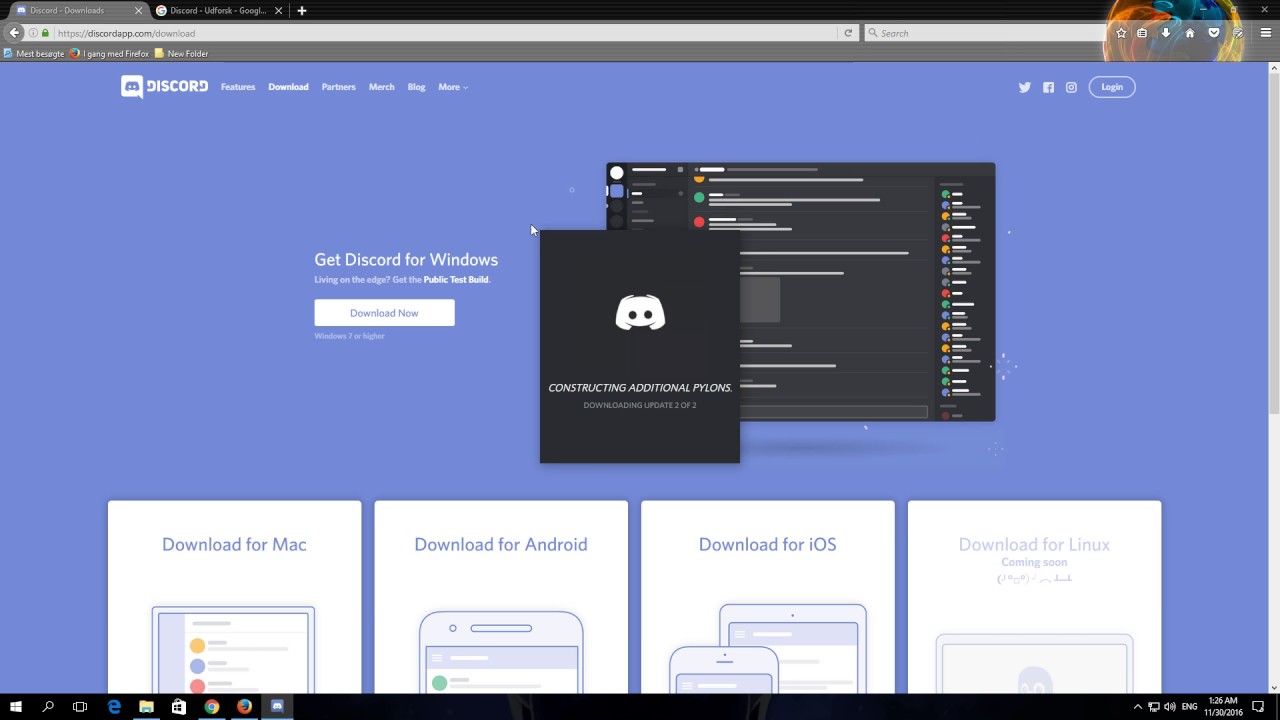Go to the Firefox home page icon
Screen dimensions: 1280x720
pyautogui.click(x=1190, y=33)
